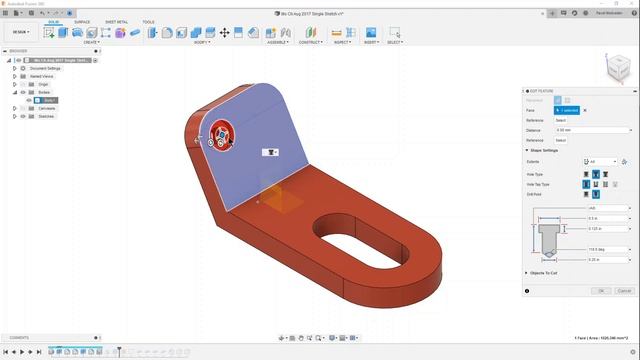Select the Offset Plane construct icon

[x=311, y=33]
